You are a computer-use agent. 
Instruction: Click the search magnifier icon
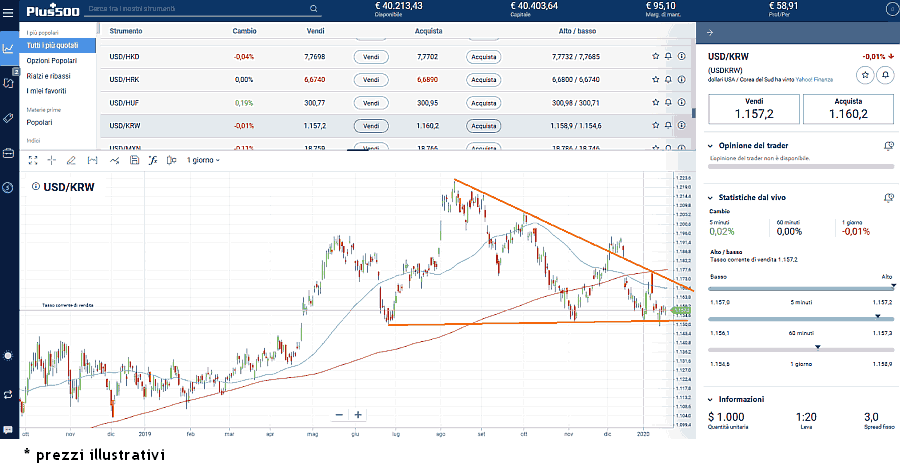point(315,8)
